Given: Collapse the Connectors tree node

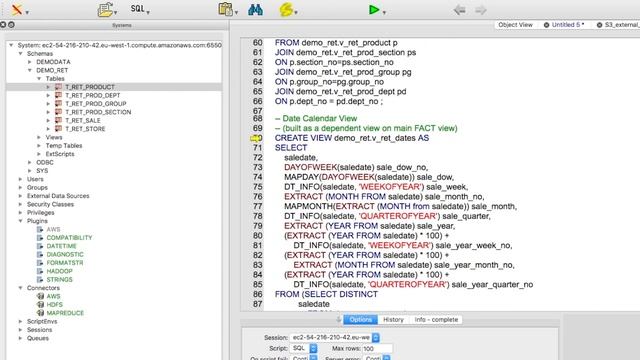Looking at the screenshot, I should (x=20, y=288).
